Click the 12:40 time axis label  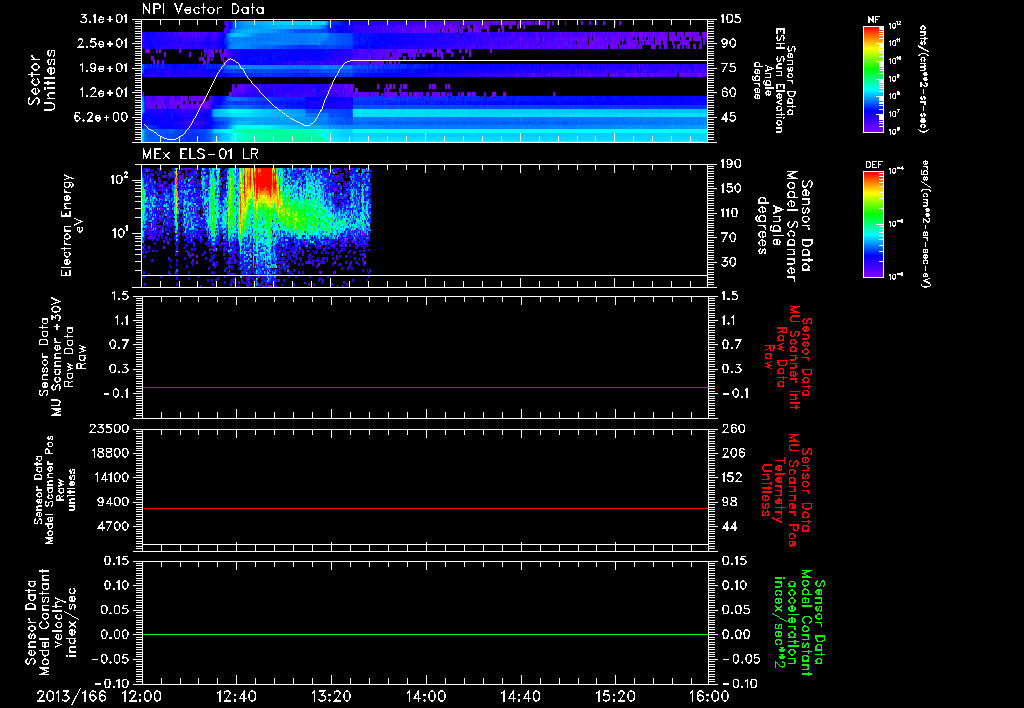pyautogui.click(x=236, y=696)
